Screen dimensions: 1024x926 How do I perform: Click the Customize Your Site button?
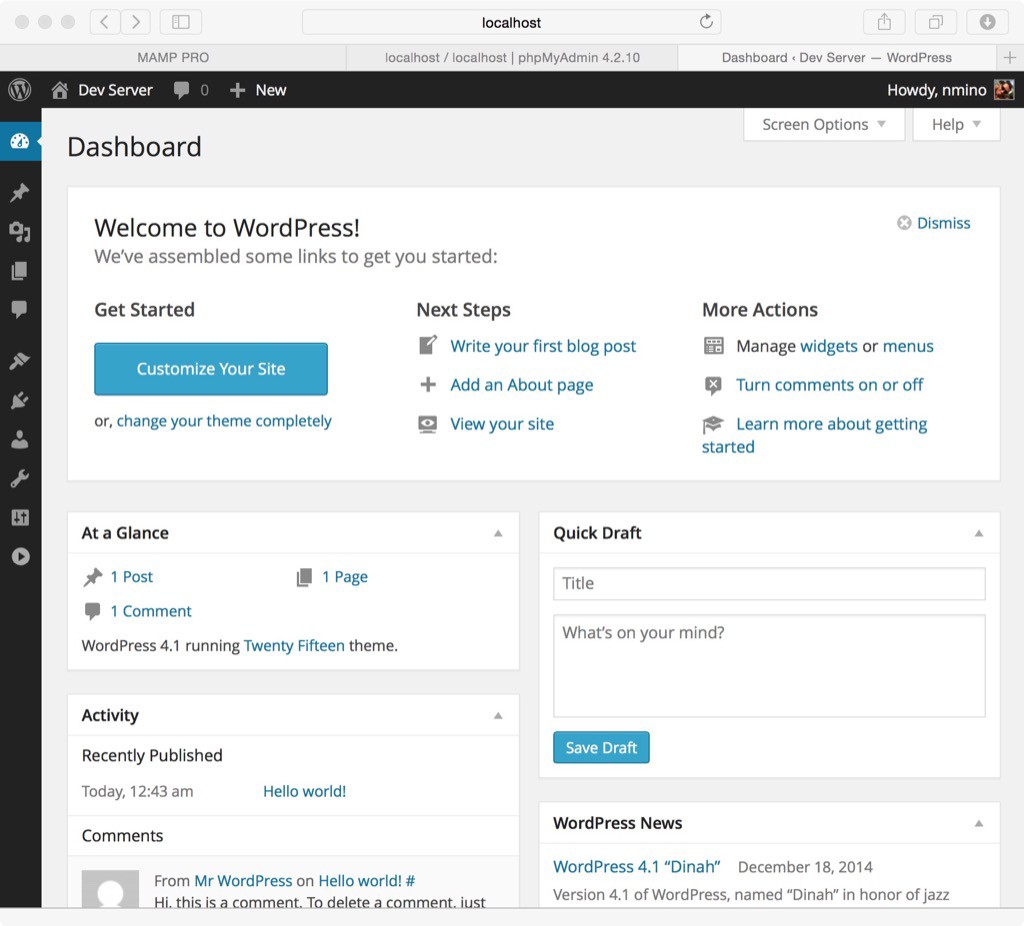coord(211,369)
